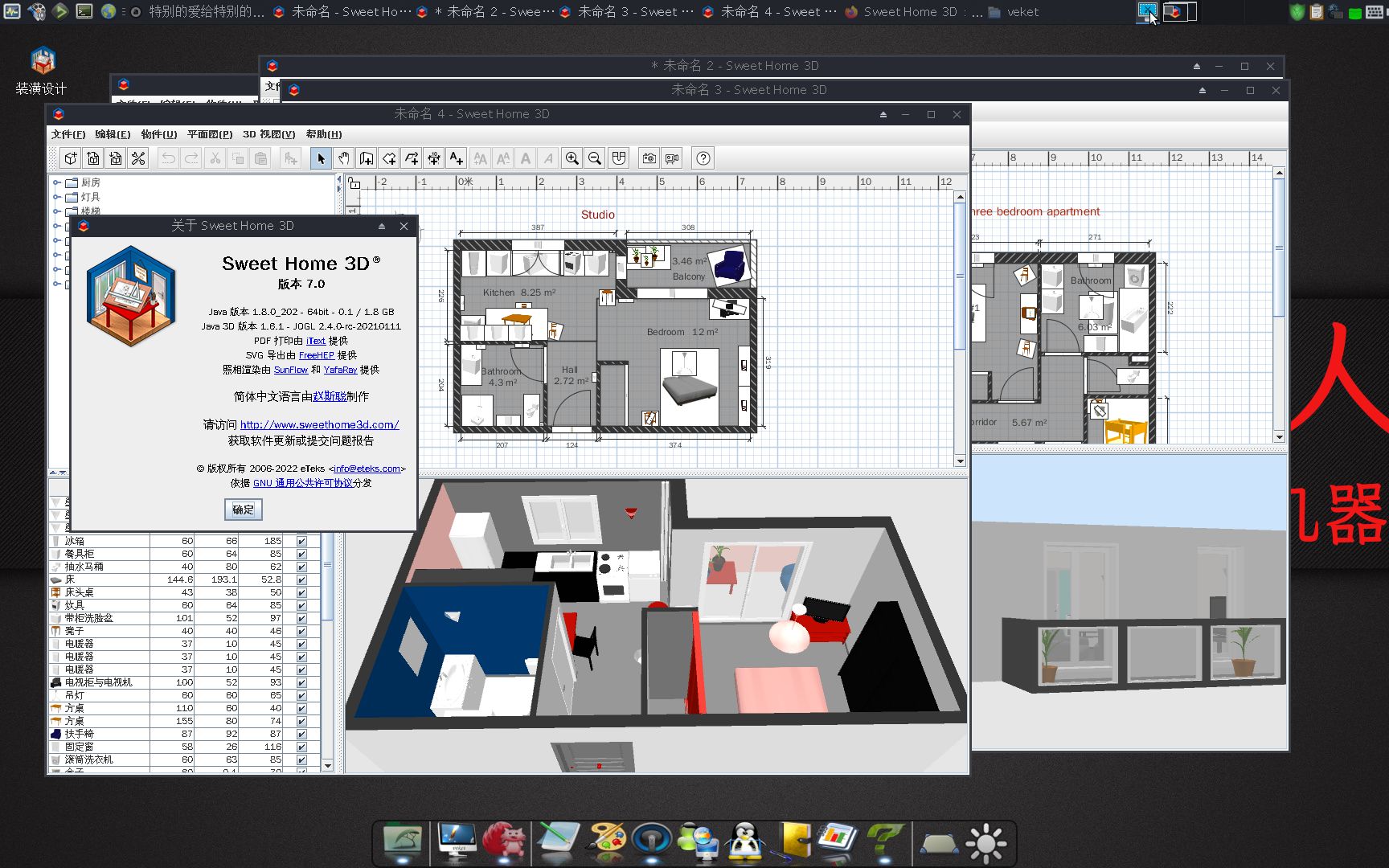Toggle visibility checkbox for 床 row
Viewport: 1389px width, 868px height.
click(x=301, y=579)
